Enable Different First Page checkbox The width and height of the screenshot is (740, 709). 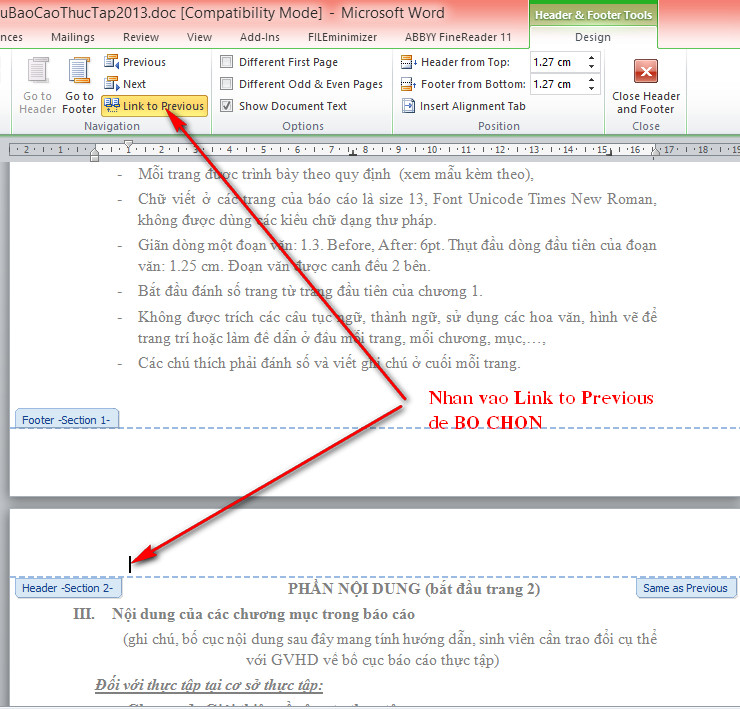pos(227,62)
